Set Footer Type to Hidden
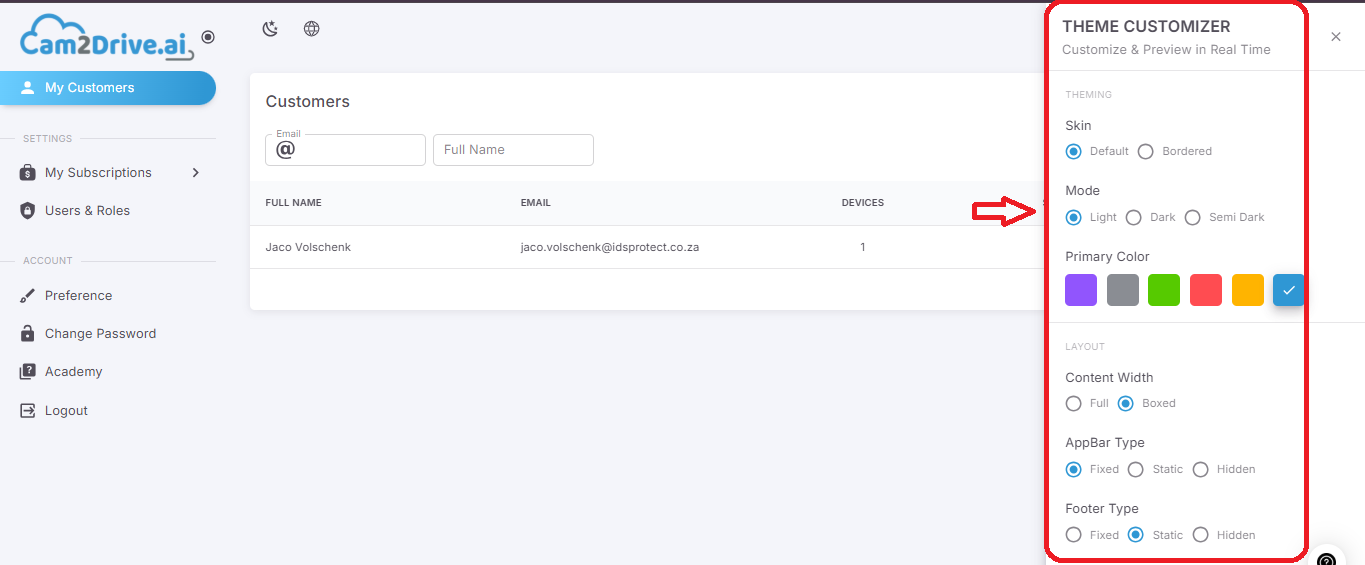 coord(1201,536)
